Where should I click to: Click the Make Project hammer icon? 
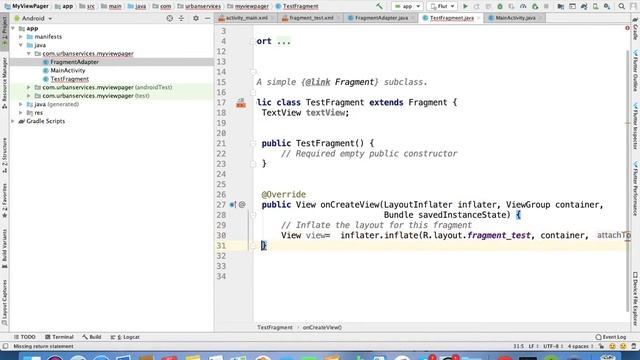click(380, 6)
